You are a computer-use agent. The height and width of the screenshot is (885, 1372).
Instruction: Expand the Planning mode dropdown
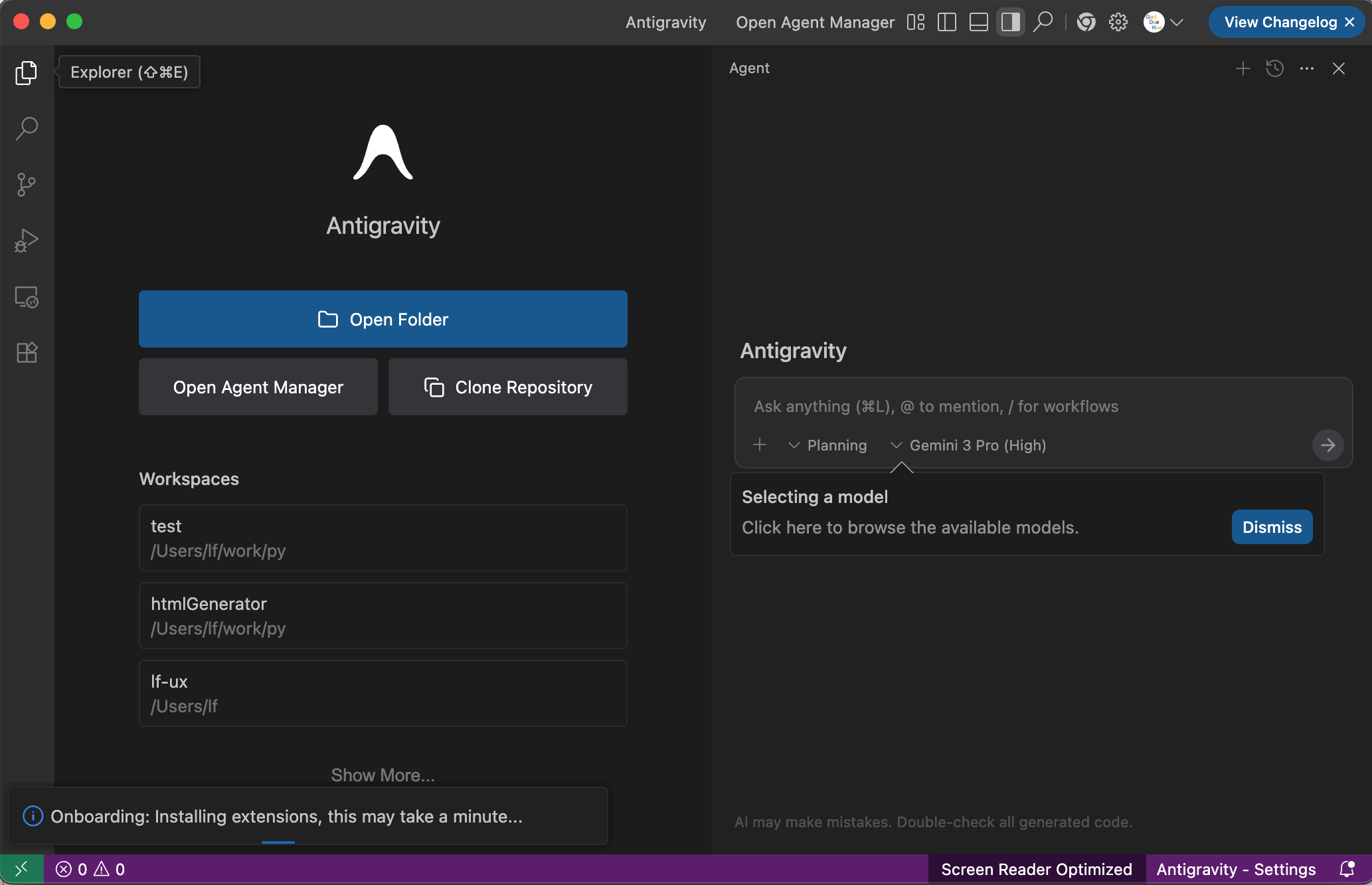click(827, 445)
